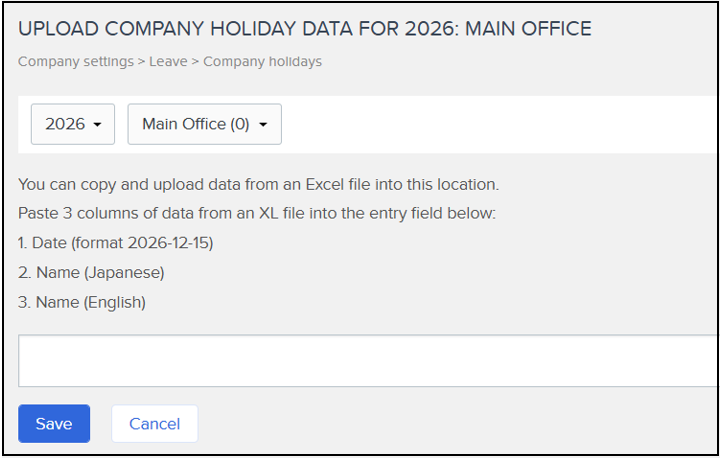Click the '2026' text in the year selector
This screenshot has width=720, height=458.
point(65,124)
